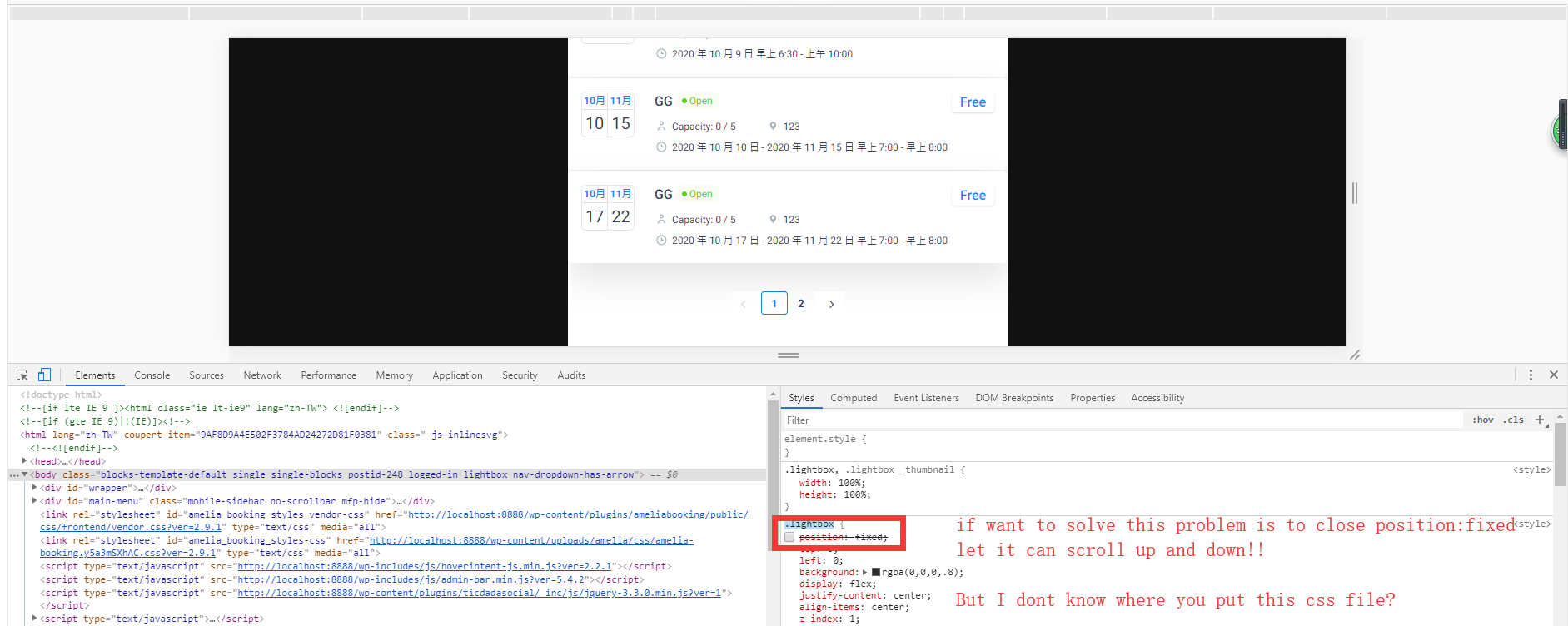Open the Security tab

pyautogui.click(x=520, y=375)
